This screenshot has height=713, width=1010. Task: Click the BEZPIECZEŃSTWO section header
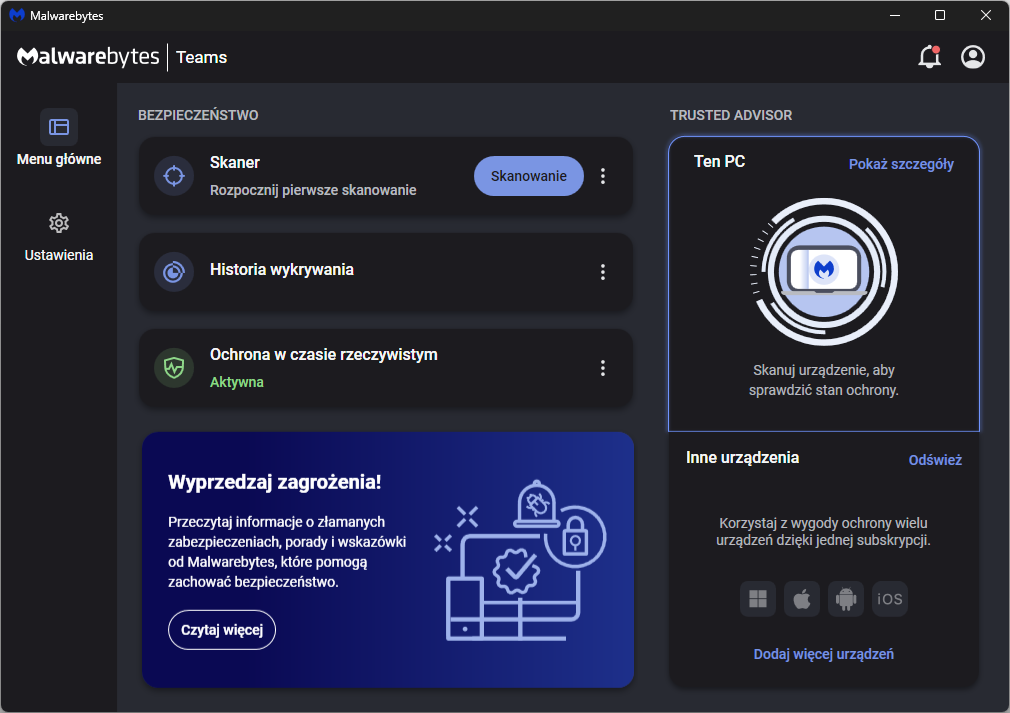[198, 115]
